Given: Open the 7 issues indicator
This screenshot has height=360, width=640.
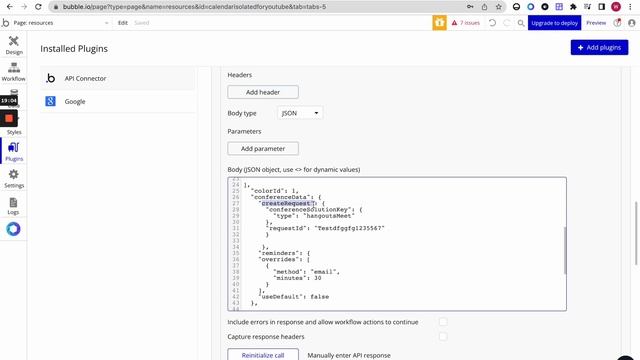Looking at the screenshot, I should point(466,23).
